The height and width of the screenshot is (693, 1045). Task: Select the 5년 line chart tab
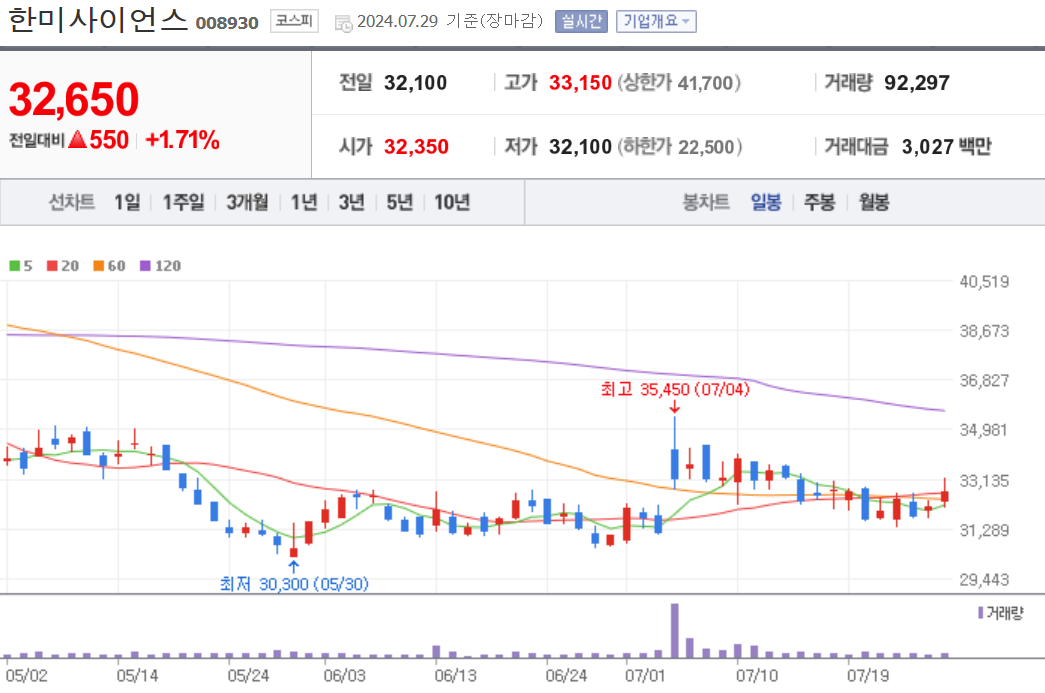point(400,202)
